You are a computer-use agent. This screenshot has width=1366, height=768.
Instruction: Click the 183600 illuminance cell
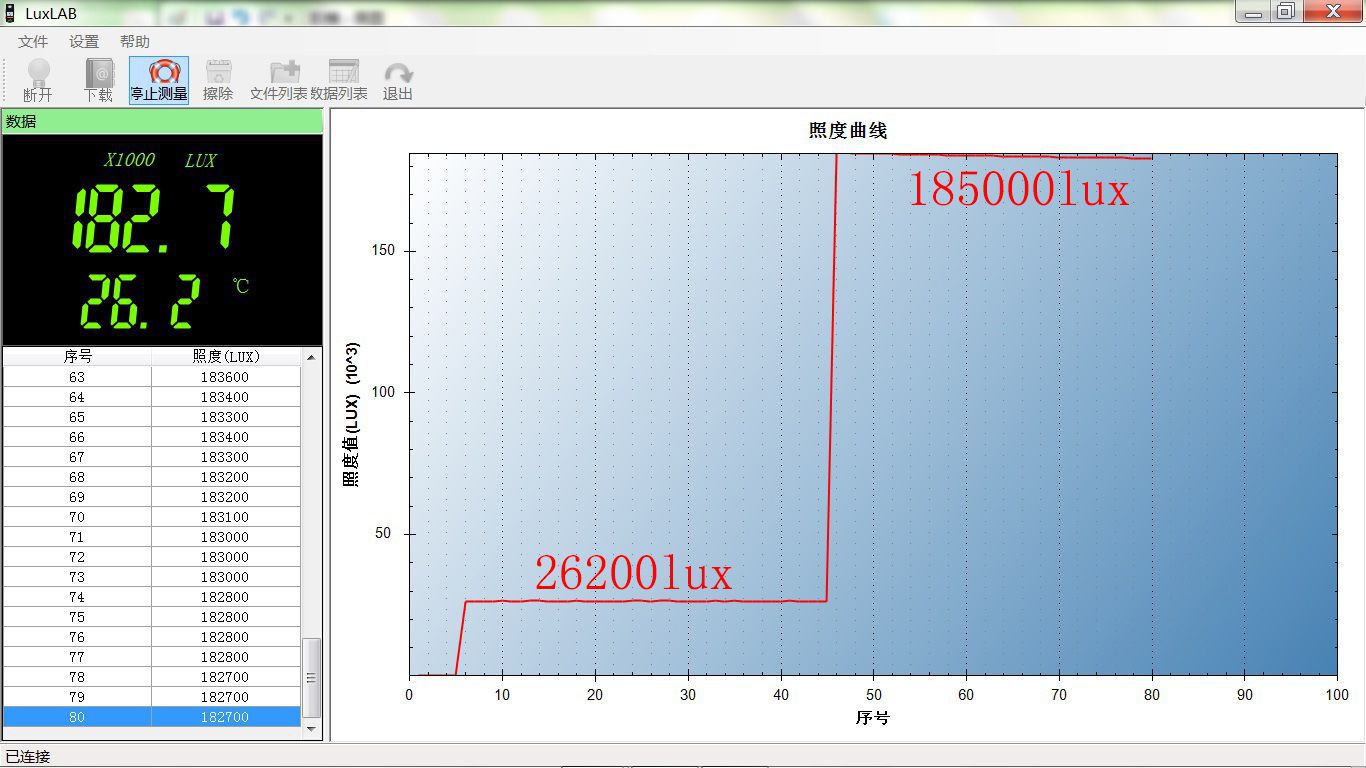[226, 377]
